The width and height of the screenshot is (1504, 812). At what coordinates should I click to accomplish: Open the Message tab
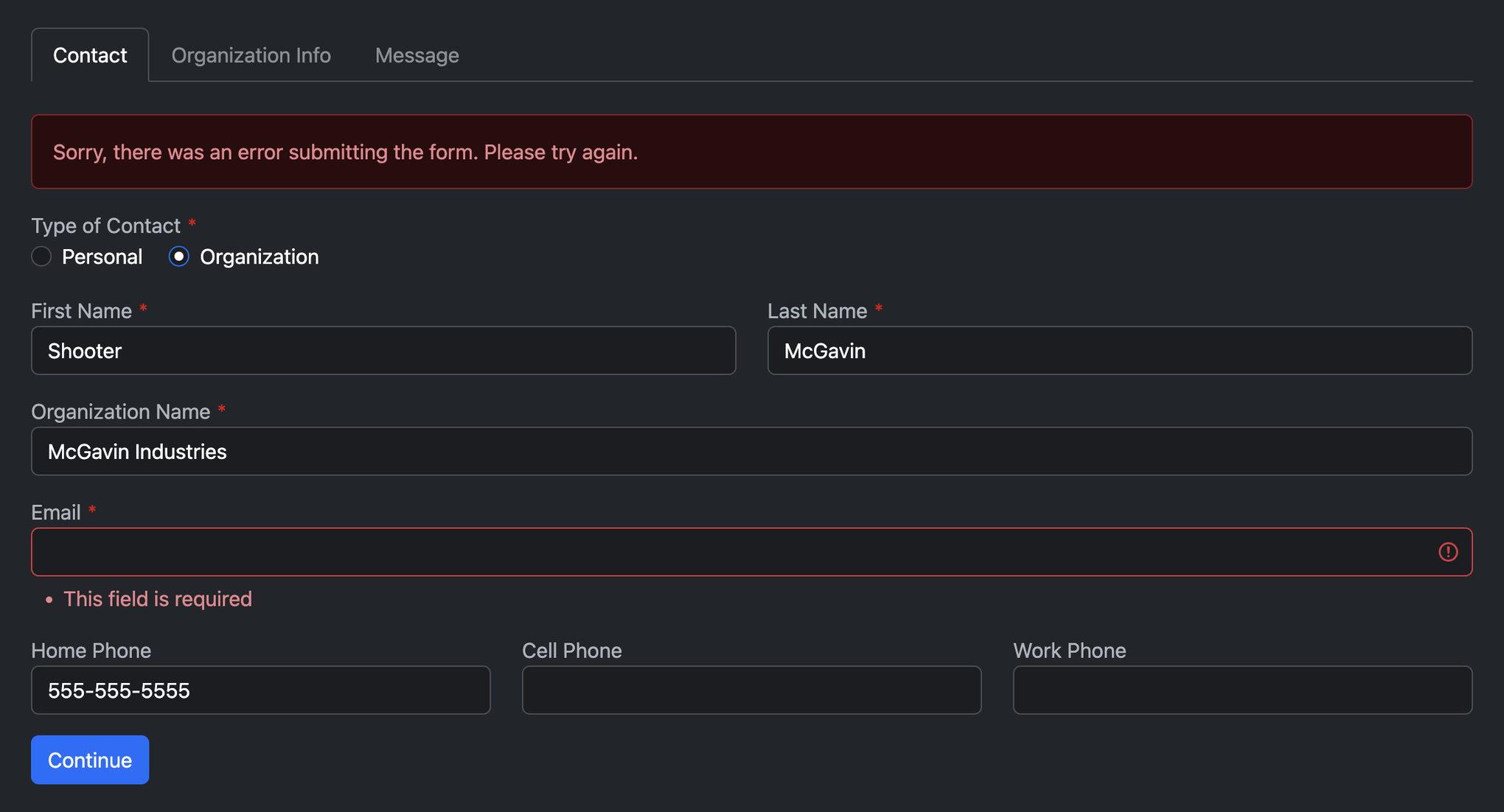tap(417, 55)
